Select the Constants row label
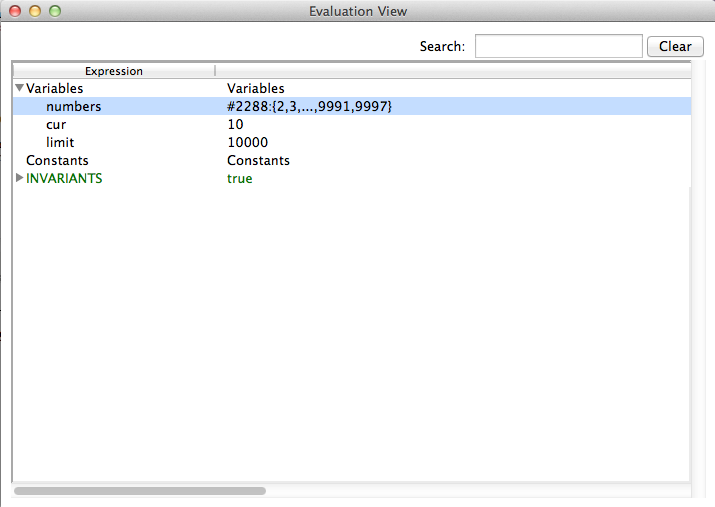This screenshot has height=507, width=715. 57,161
